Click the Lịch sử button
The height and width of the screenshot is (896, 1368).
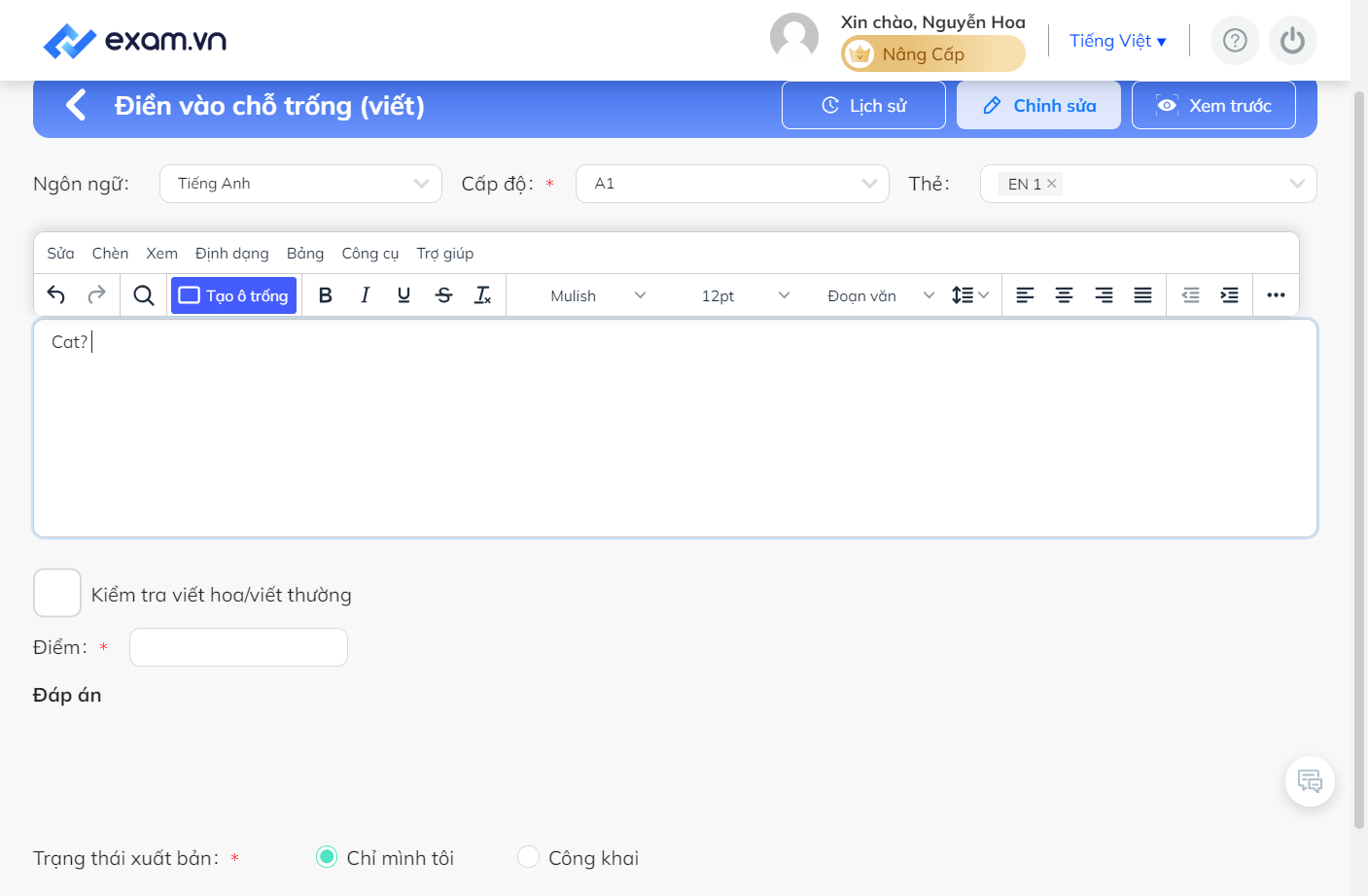[x=863, y=105]
